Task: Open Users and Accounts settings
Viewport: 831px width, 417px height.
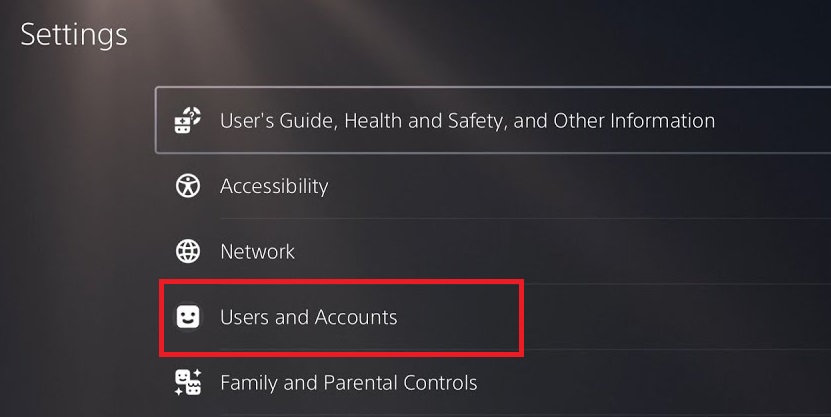Action: [x=308, y=317]
